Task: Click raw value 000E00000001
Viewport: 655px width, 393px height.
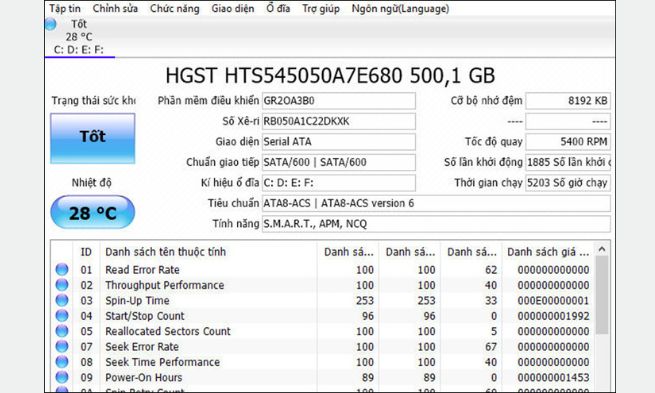Action: click(553, 301)
